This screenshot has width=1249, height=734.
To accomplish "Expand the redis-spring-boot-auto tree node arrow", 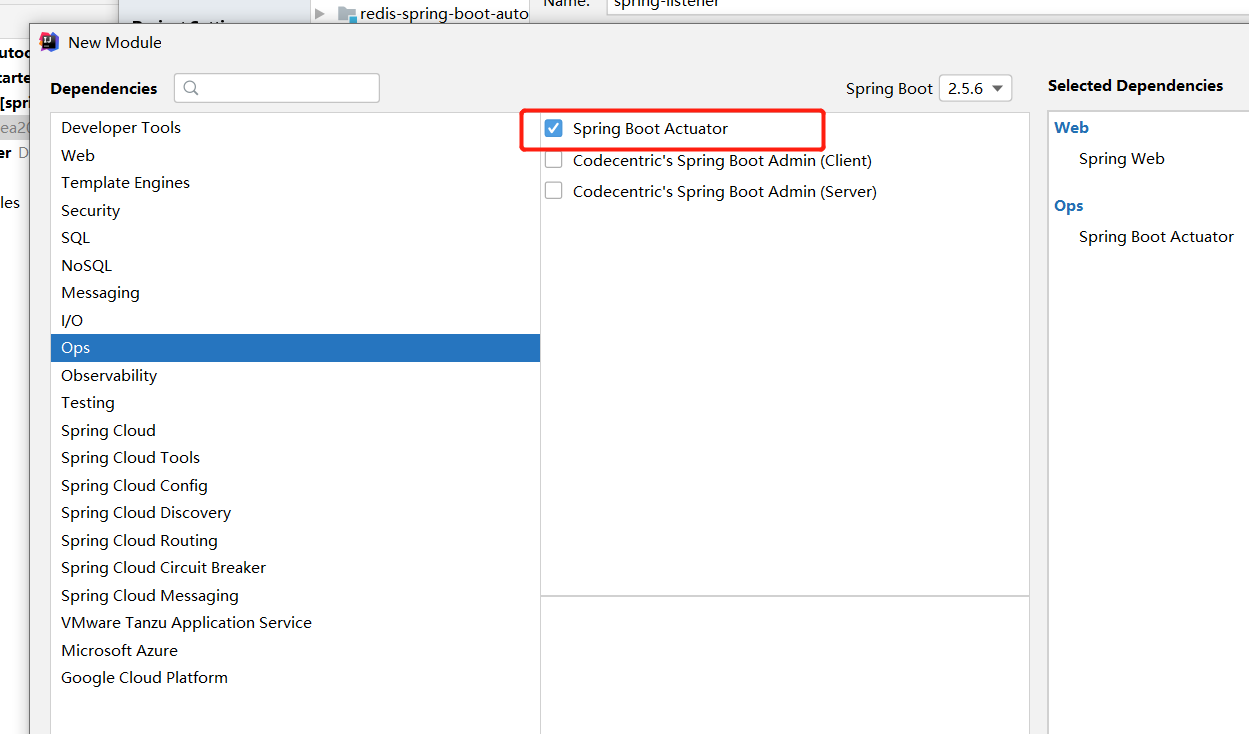I will click(320, 14).
